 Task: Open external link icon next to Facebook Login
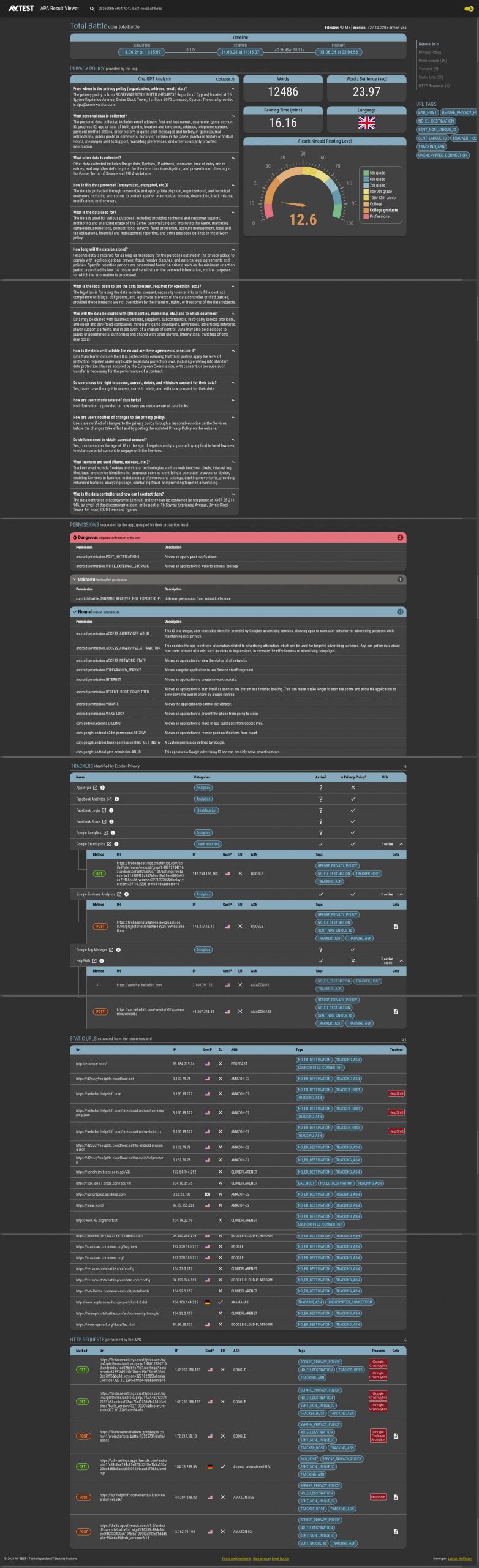(104, 810)
